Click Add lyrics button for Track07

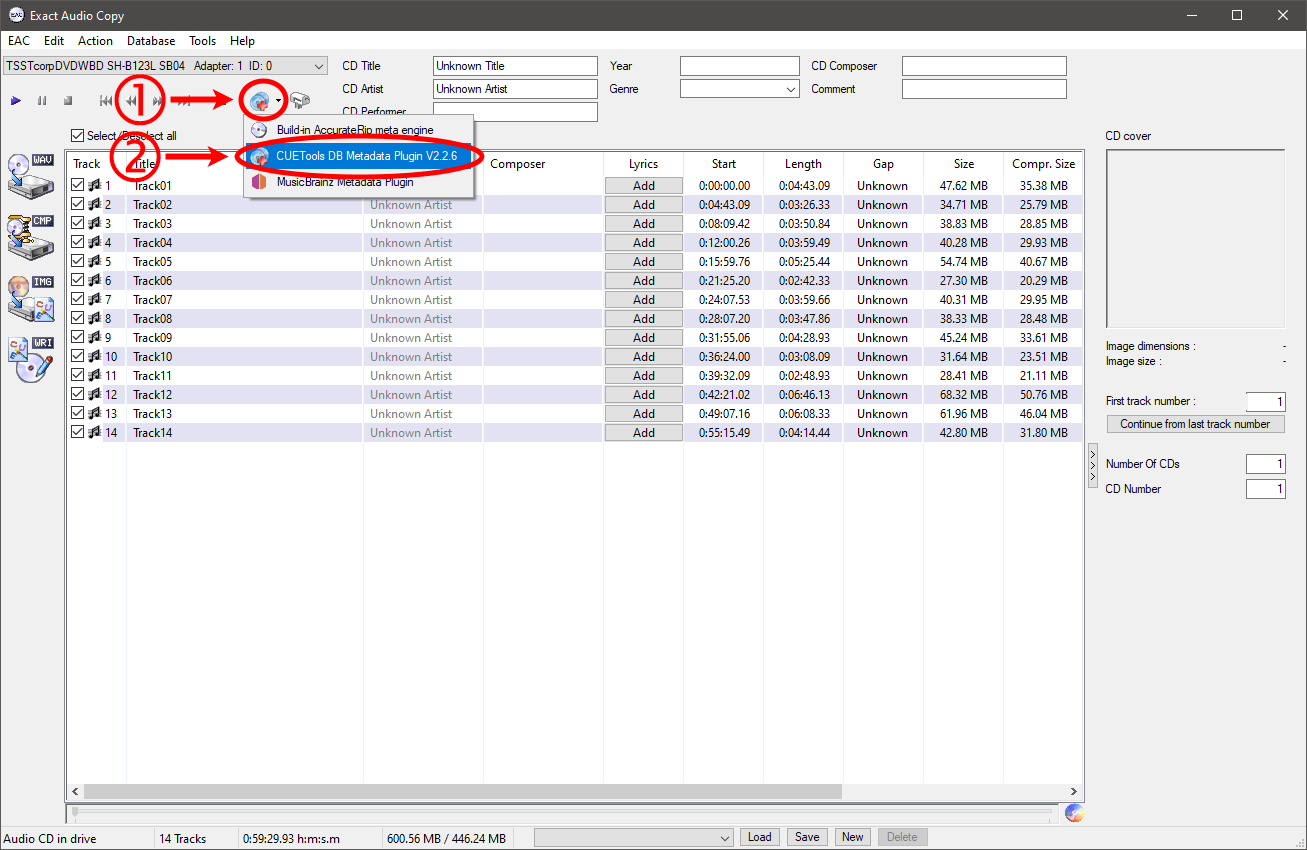[644, 299]
